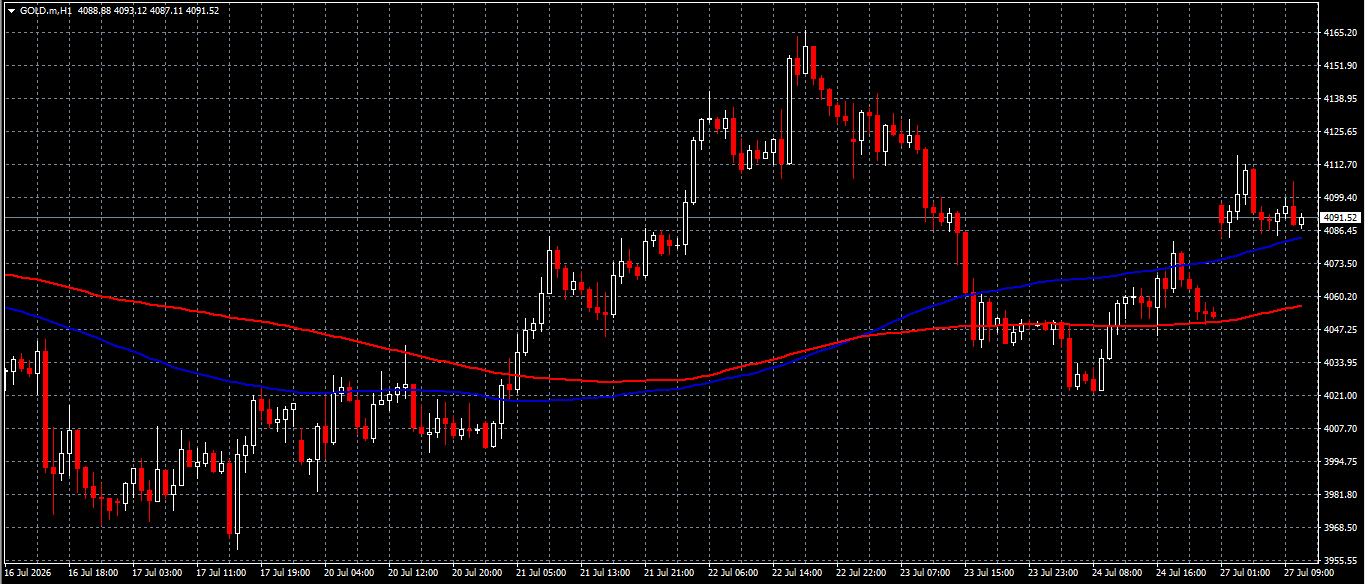Viewport: 1366px width, 584px height.
Task: Click the 23 Jul 23:00 time label
Action: (1053, 574)
